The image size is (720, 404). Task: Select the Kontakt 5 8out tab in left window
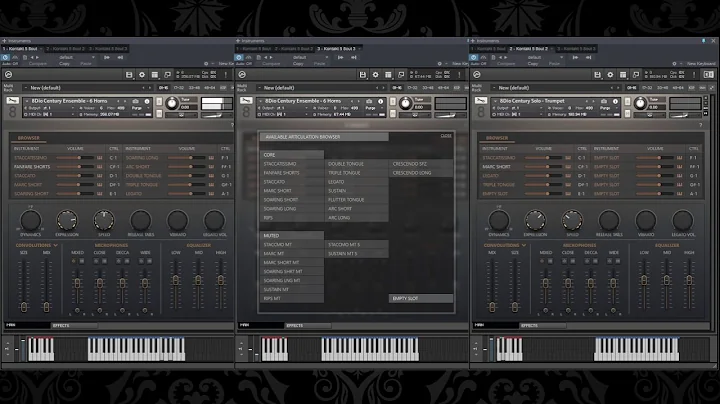pyautogui.click(x=21, y=49)
